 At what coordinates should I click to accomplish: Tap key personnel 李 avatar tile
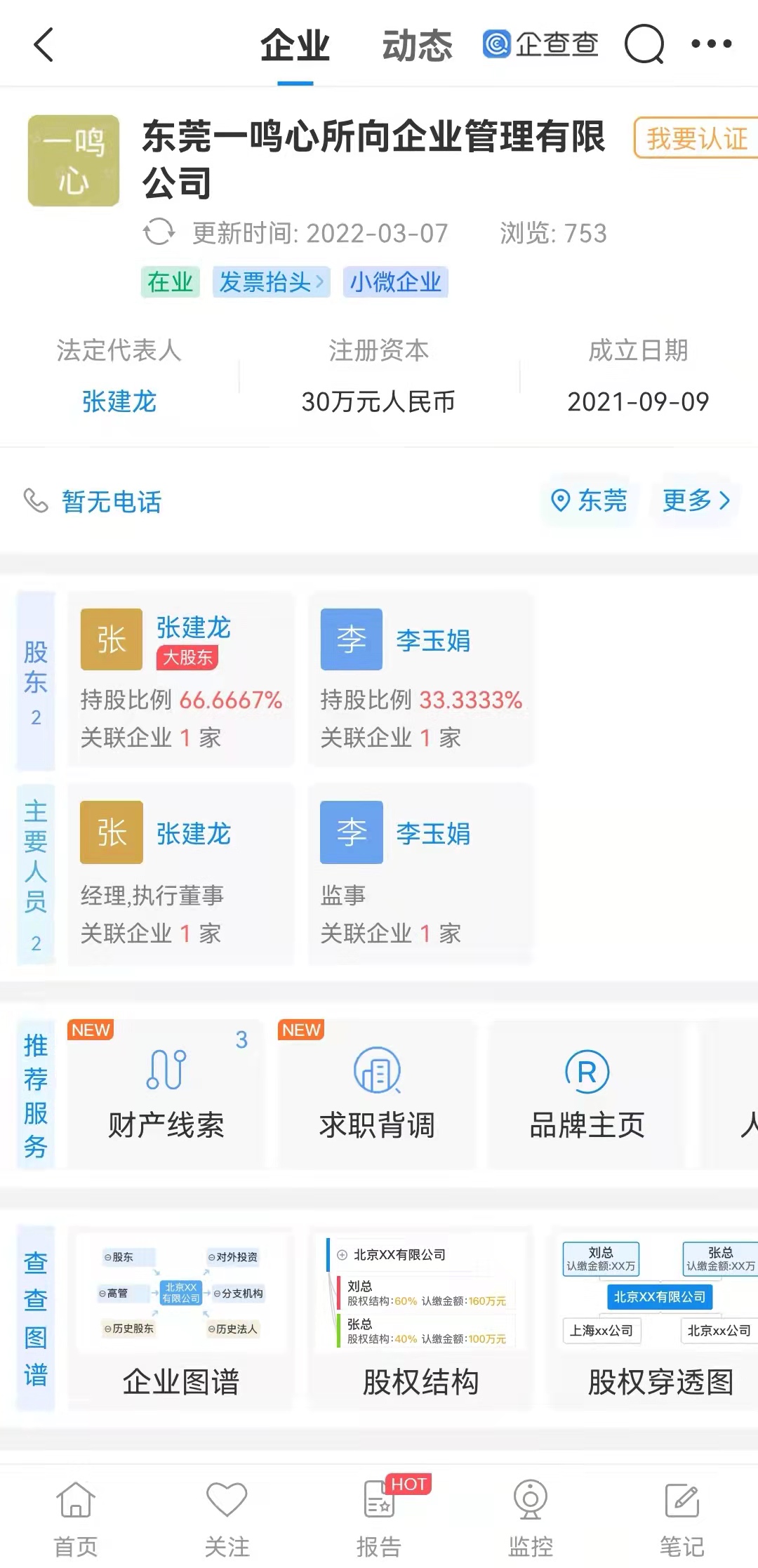click(352, 832)
